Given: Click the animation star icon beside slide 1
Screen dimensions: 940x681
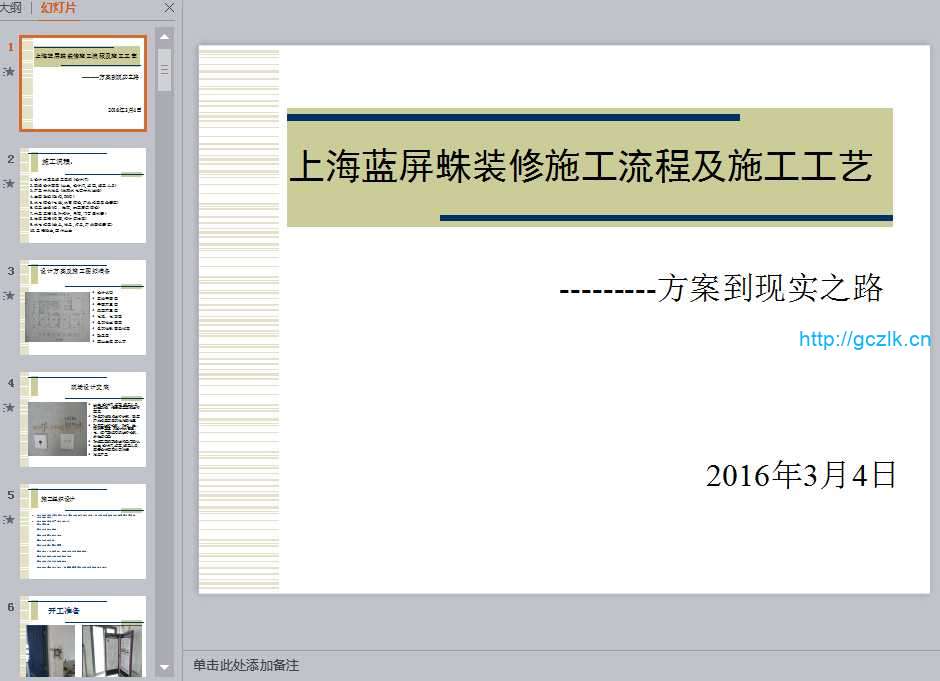Looking at the screenshot, I should [9, 71].
